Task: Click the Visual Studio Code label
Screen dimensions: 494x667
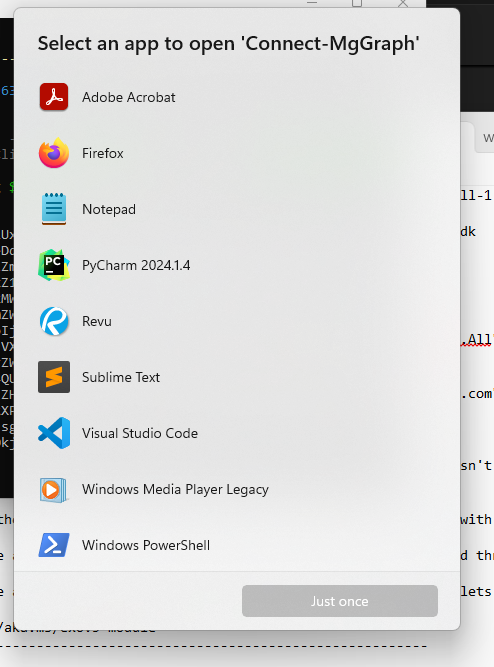Action: (x=140, y=433)
